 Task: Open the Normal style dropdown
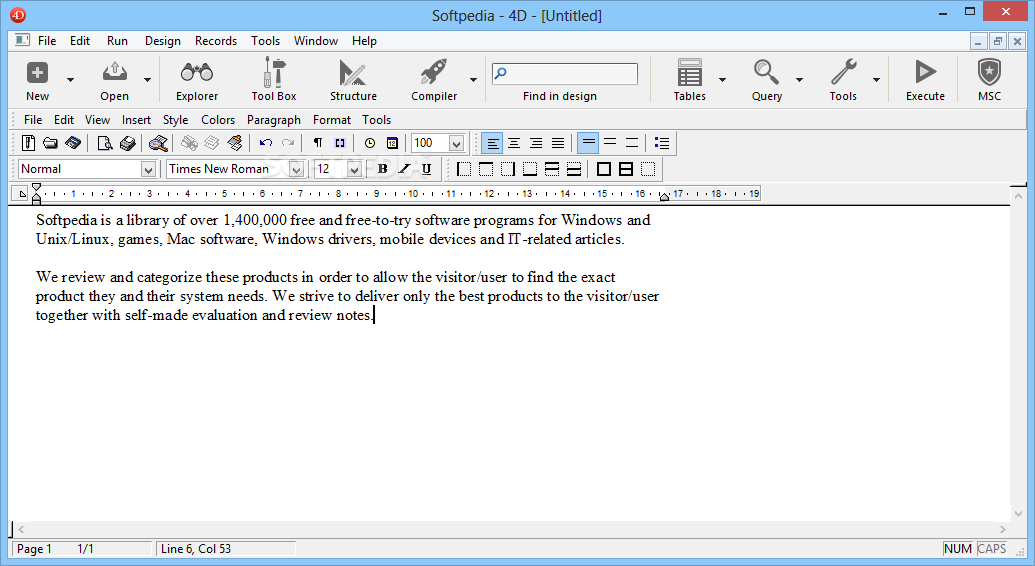click(148, 170)
